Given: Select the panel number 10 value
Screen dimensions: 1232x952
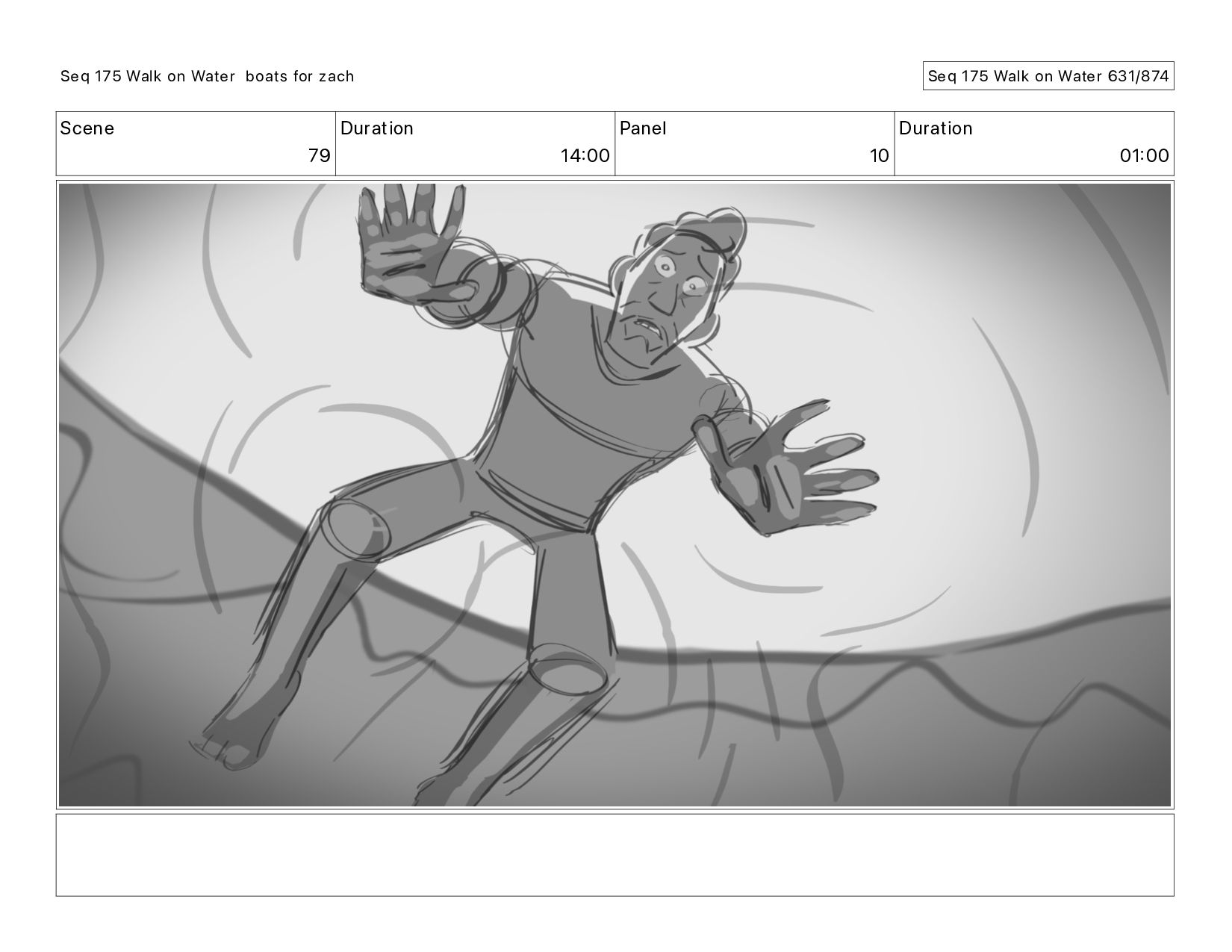Looking at the screenshot, I should point(880,156).
